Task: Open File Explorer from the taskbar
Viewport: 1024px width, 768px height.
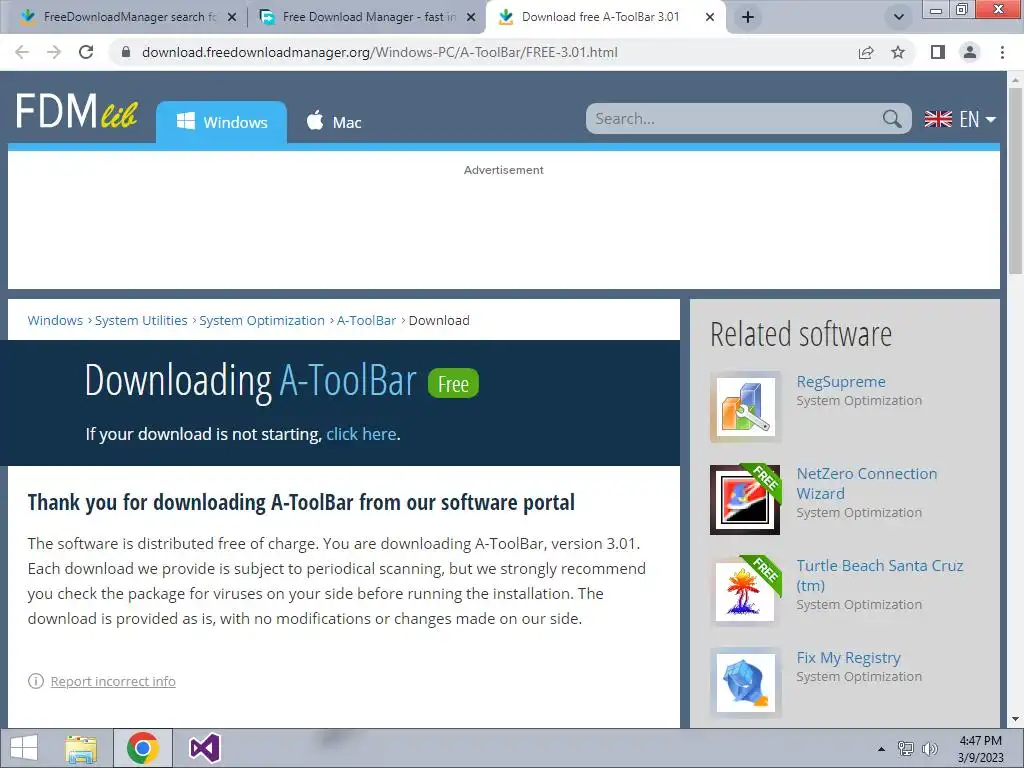Action: click(81, 748)
